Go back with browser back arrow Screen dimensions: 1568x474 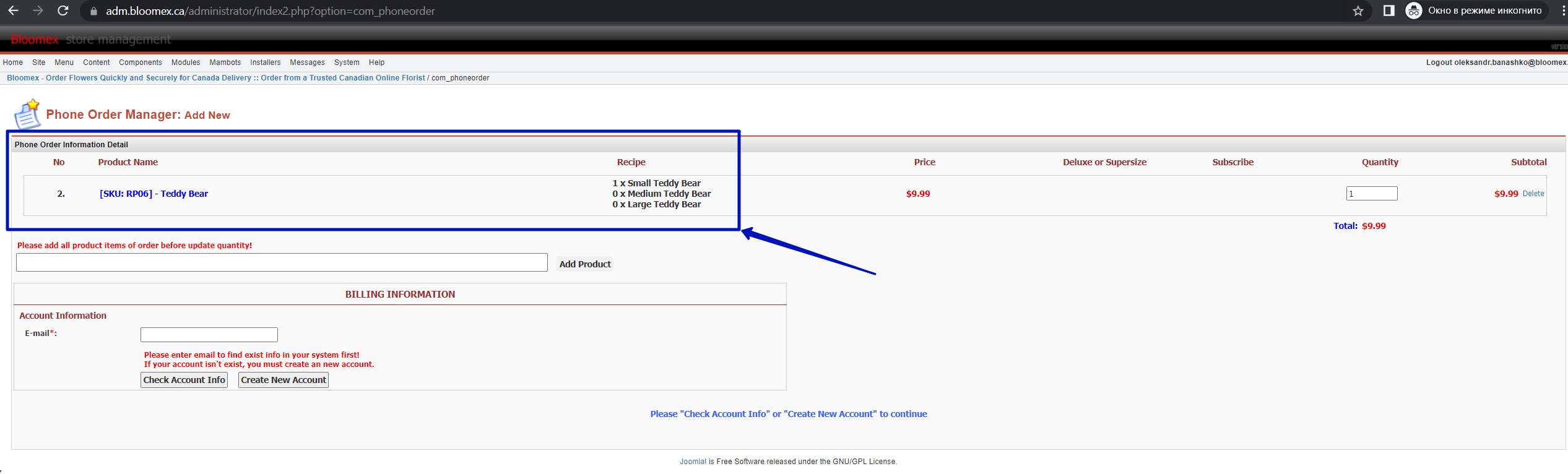pyautogui.click(x=13, y=11)
